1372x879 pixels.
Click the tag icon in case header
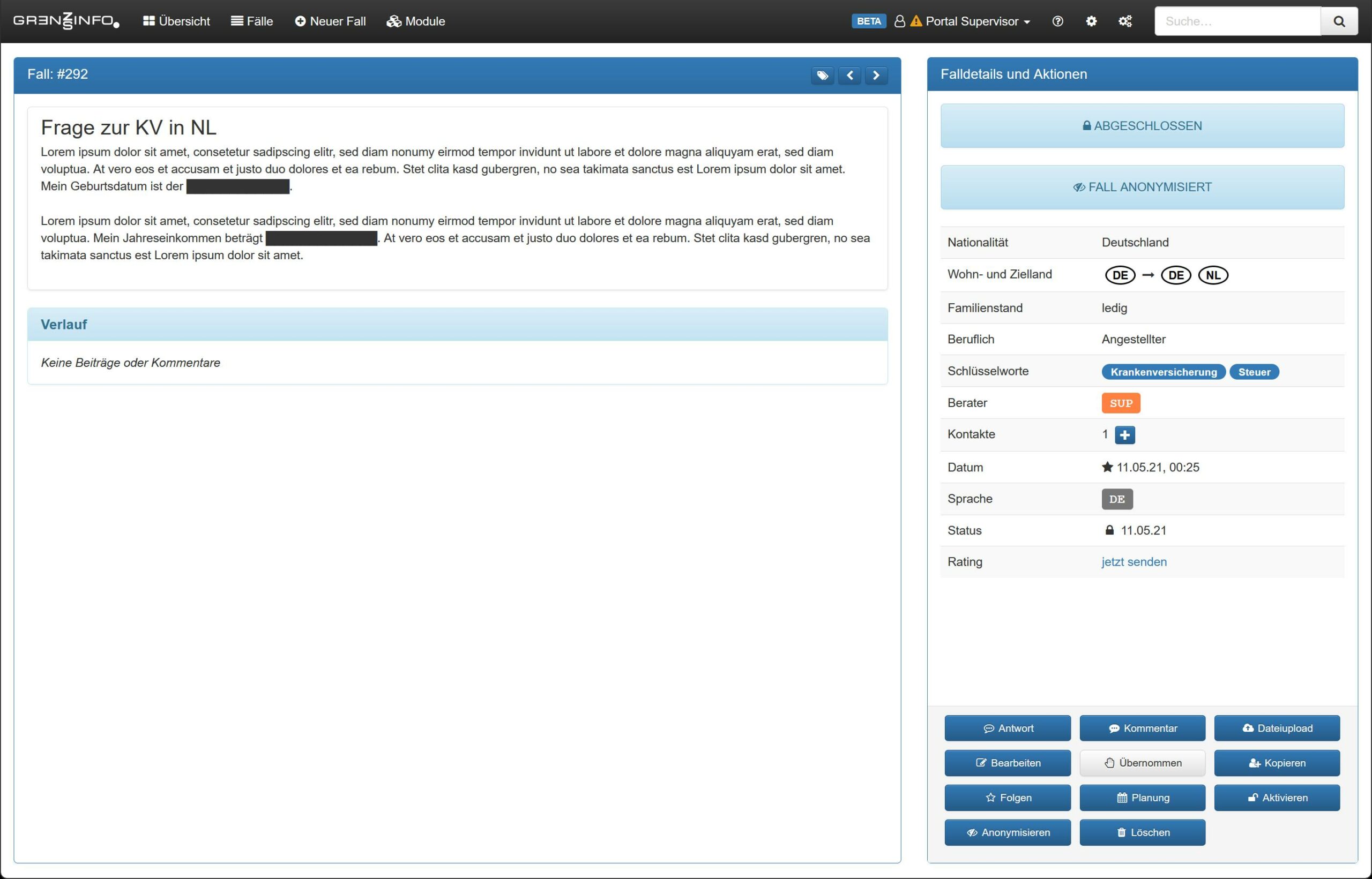(822, 76)
